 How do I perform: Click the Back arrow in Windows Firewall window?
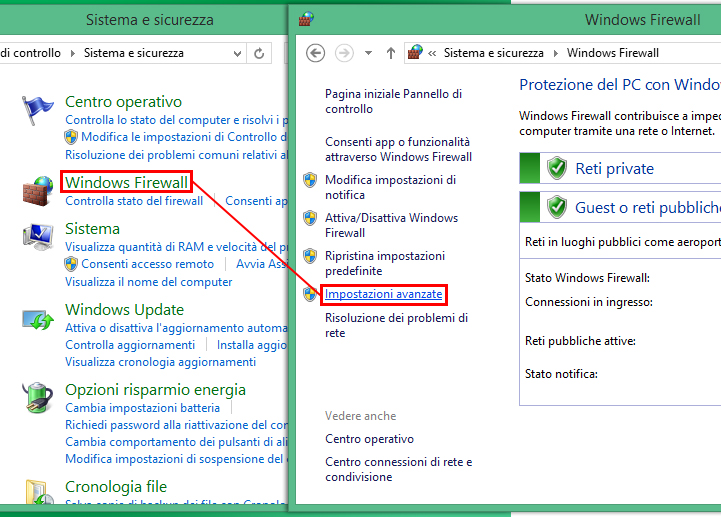point(315,53)
